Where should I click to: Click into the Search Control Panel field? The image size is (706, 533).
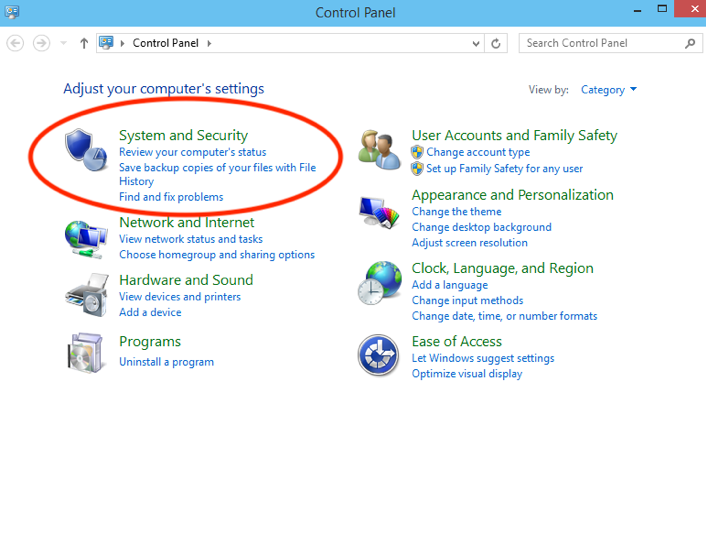tap(600, 43)
